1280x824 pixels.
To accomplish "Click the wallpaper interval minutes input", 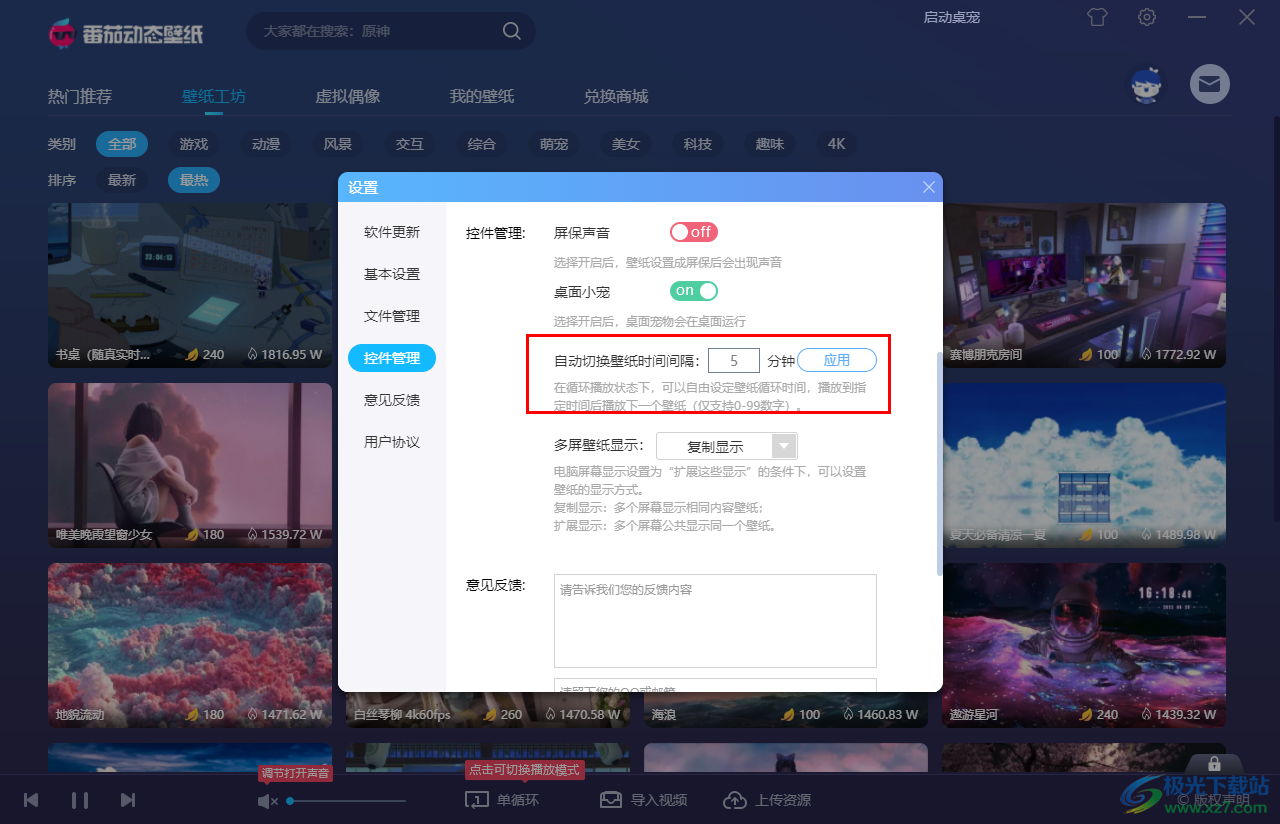I will click(x=734, y=360).
